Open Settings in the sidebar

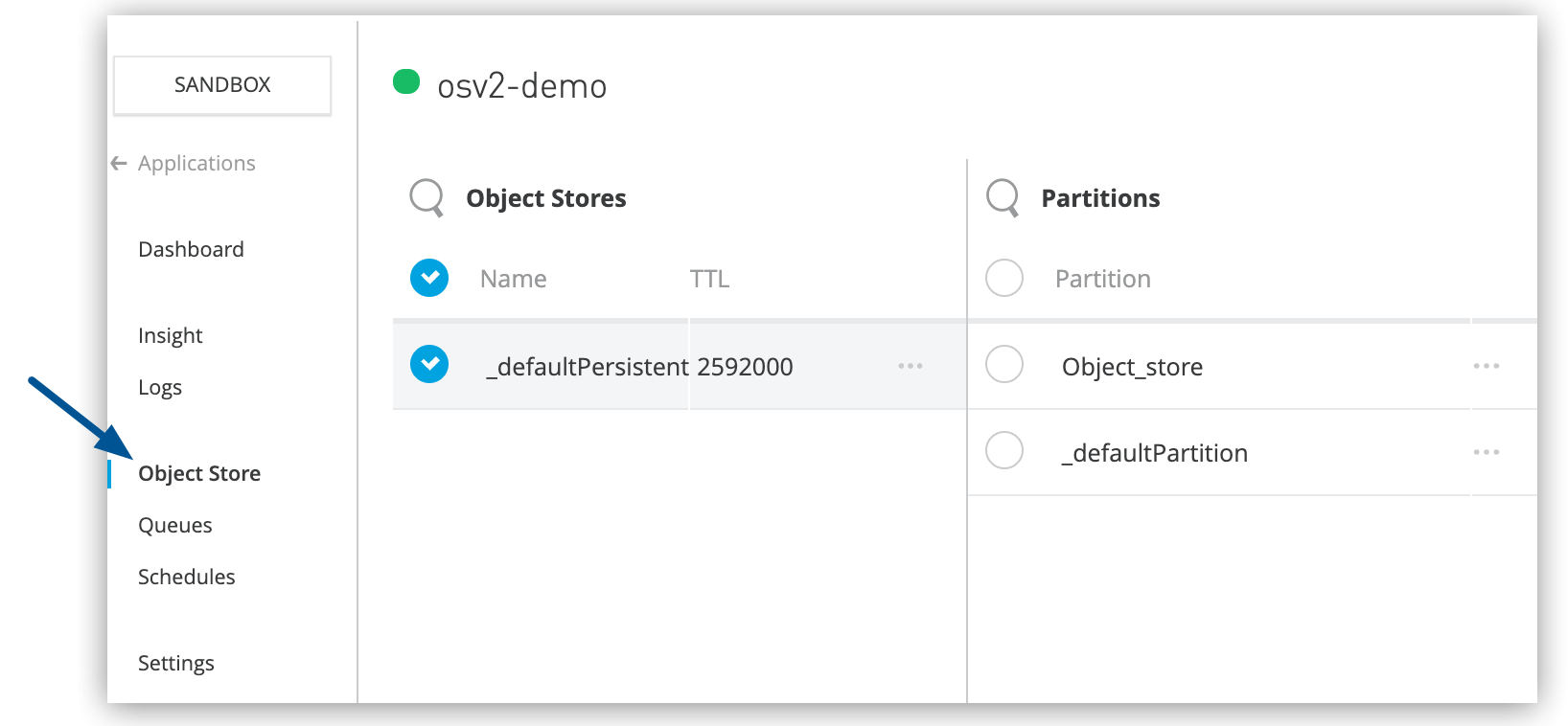coord(175,664)
